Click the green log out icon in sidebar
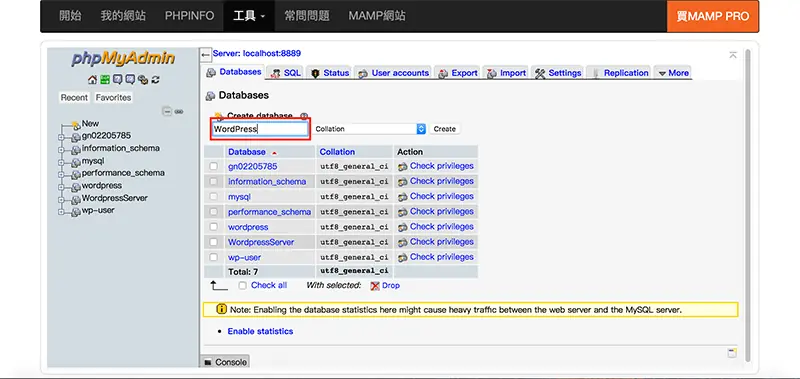 105,80
